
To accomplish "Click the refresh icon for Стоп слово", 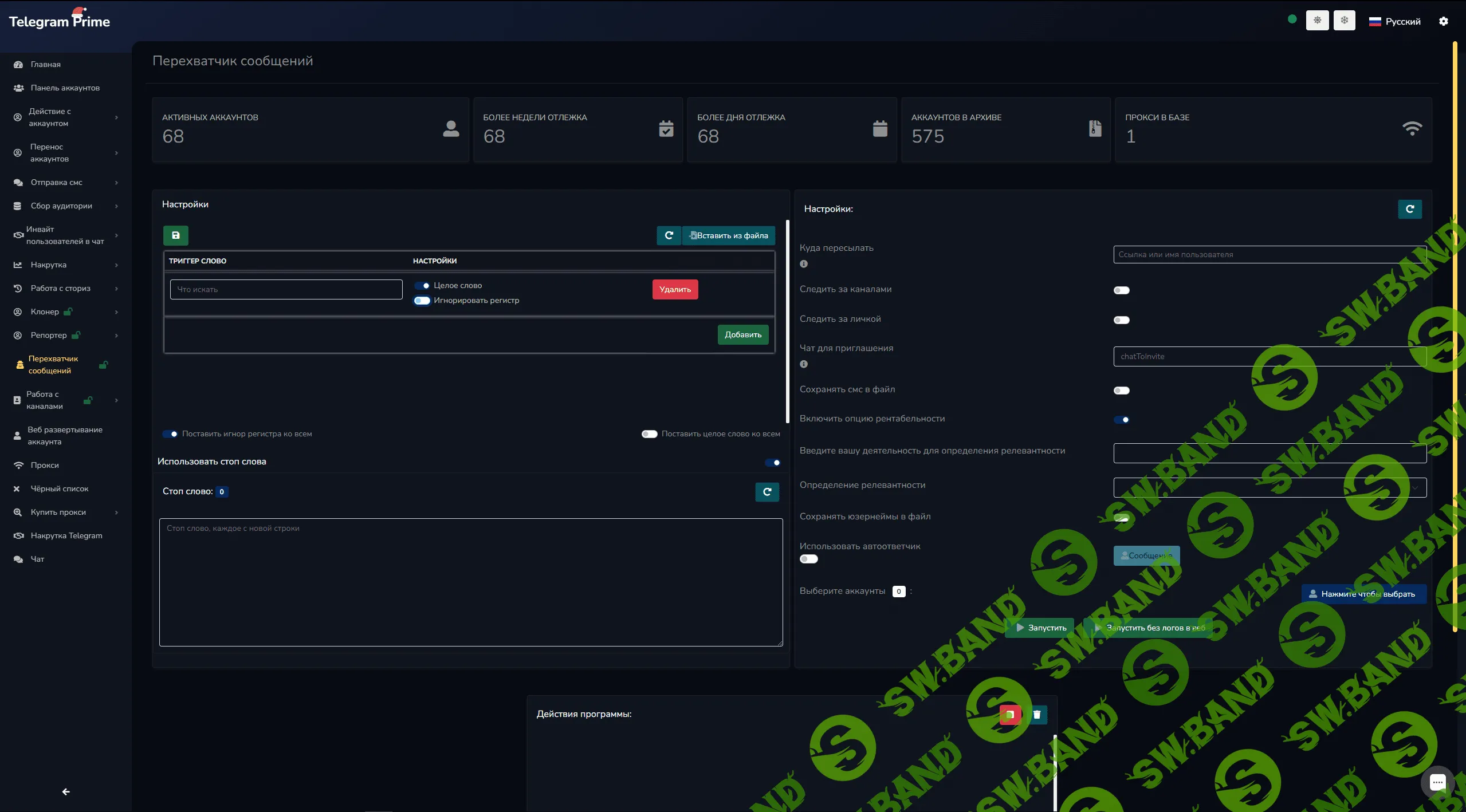I will point(767,492).
